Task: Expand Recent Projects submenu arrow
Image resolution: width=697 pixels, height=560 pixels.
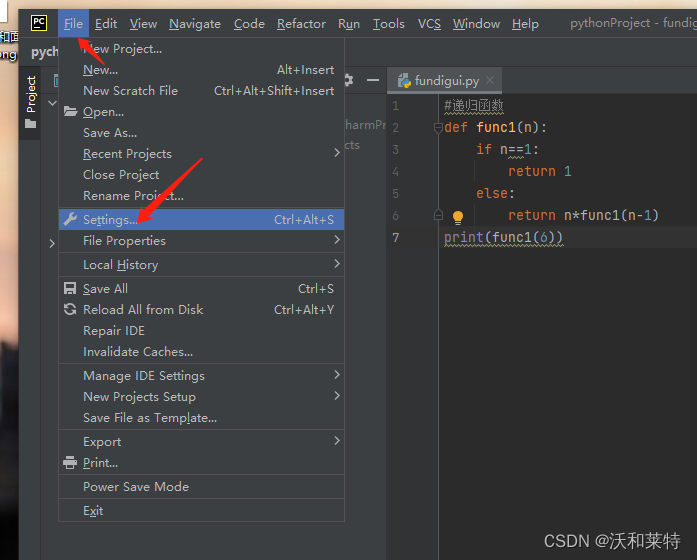Action: 337,153
